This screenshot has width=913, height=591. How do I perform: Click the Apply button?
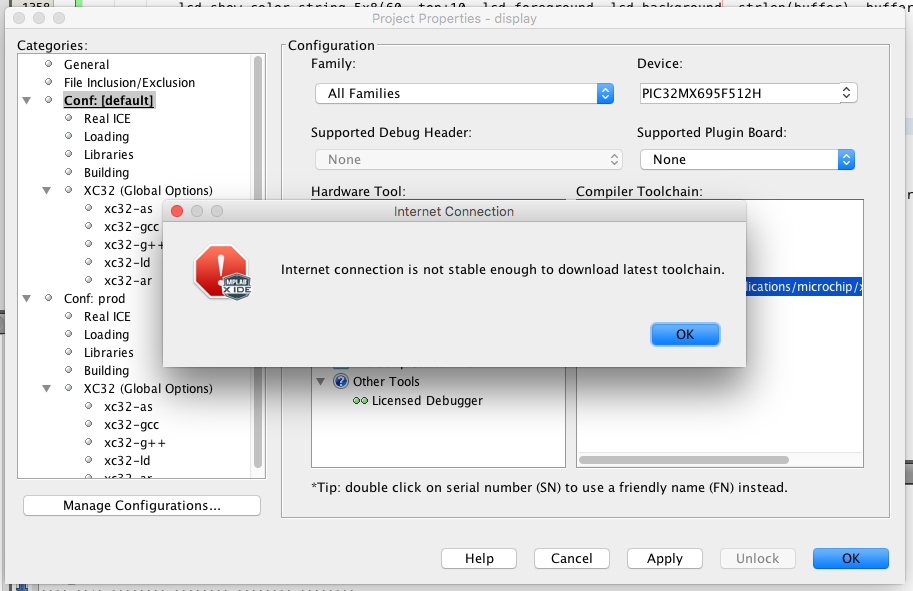[x=665, y=558]
